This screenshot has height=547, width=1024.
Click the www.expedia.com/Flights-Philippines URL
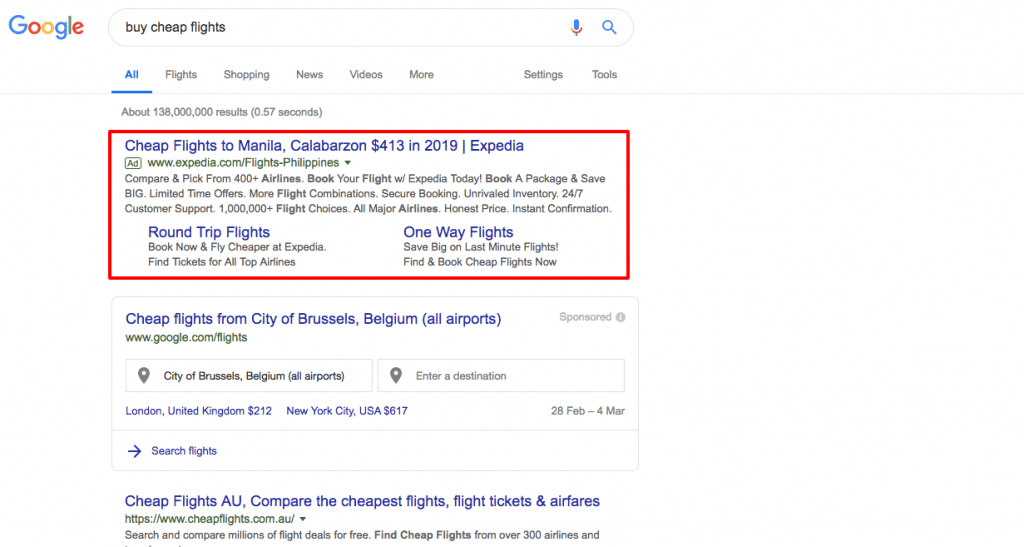point(243,163)
